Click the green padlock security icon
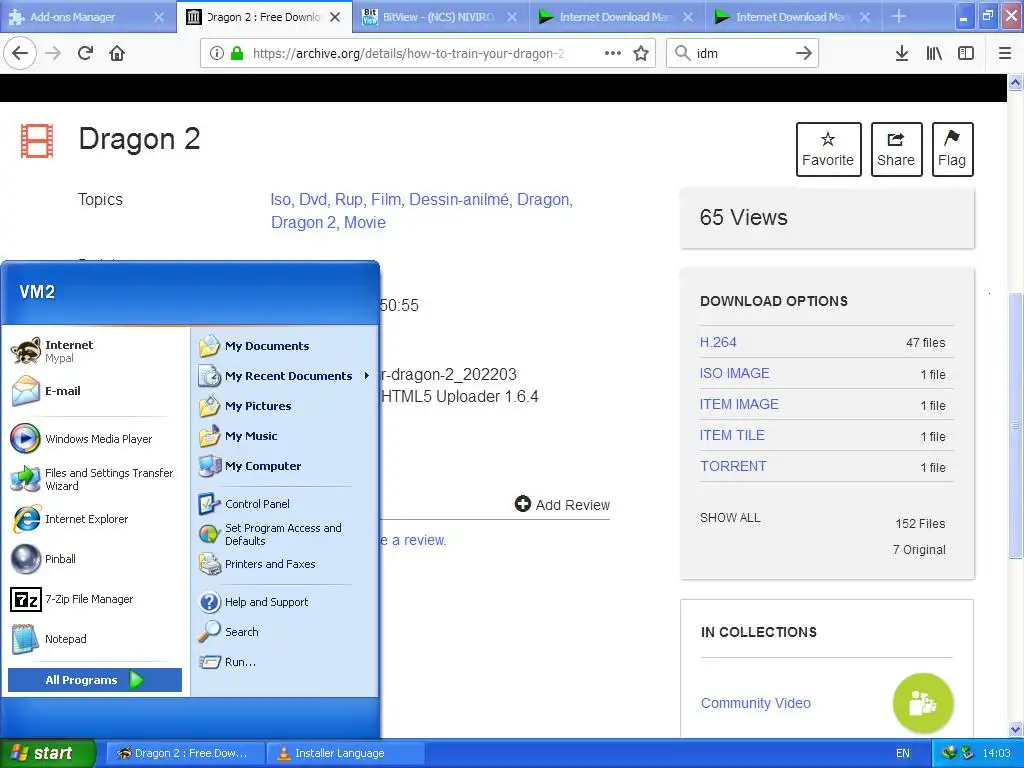Image resolution: width=1024 pixels, height=768 pixels. click(237, 54)
